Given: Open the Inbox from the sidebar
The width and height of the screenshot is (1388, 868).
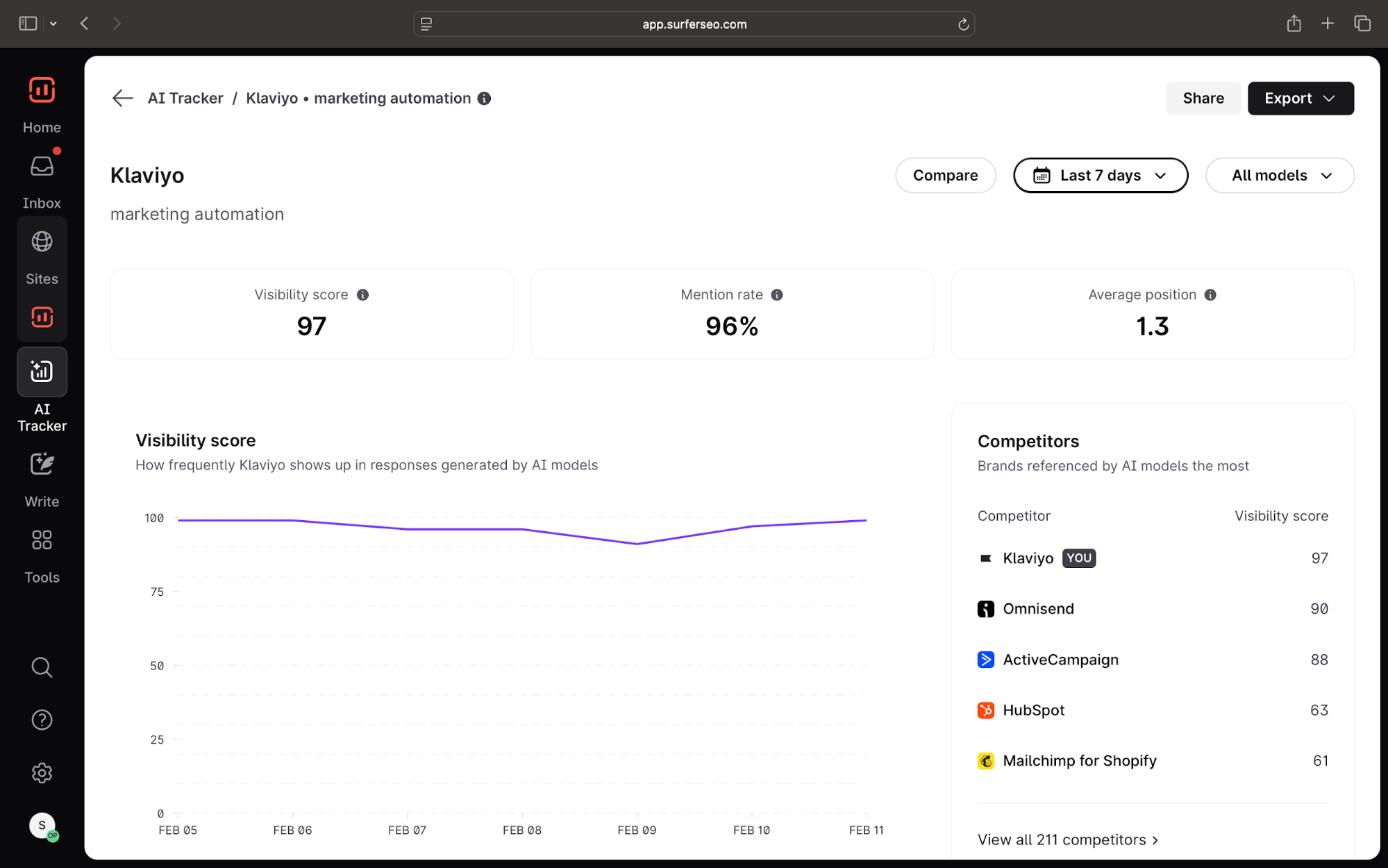Looking at the screenshot, I should click(42, 167).
